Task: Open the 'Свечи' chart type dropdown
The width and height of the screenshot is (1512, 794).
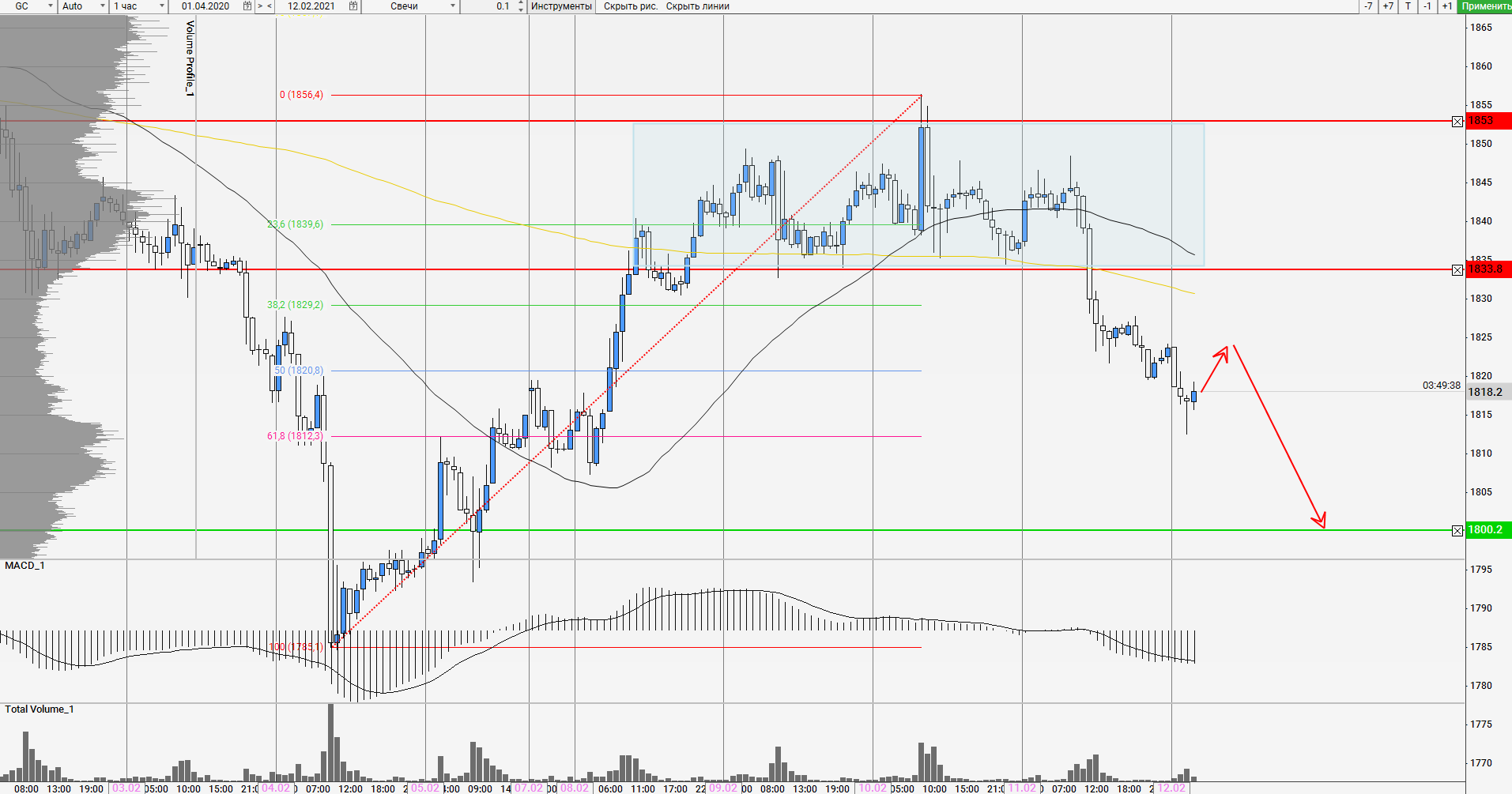Action: point(453,6)
